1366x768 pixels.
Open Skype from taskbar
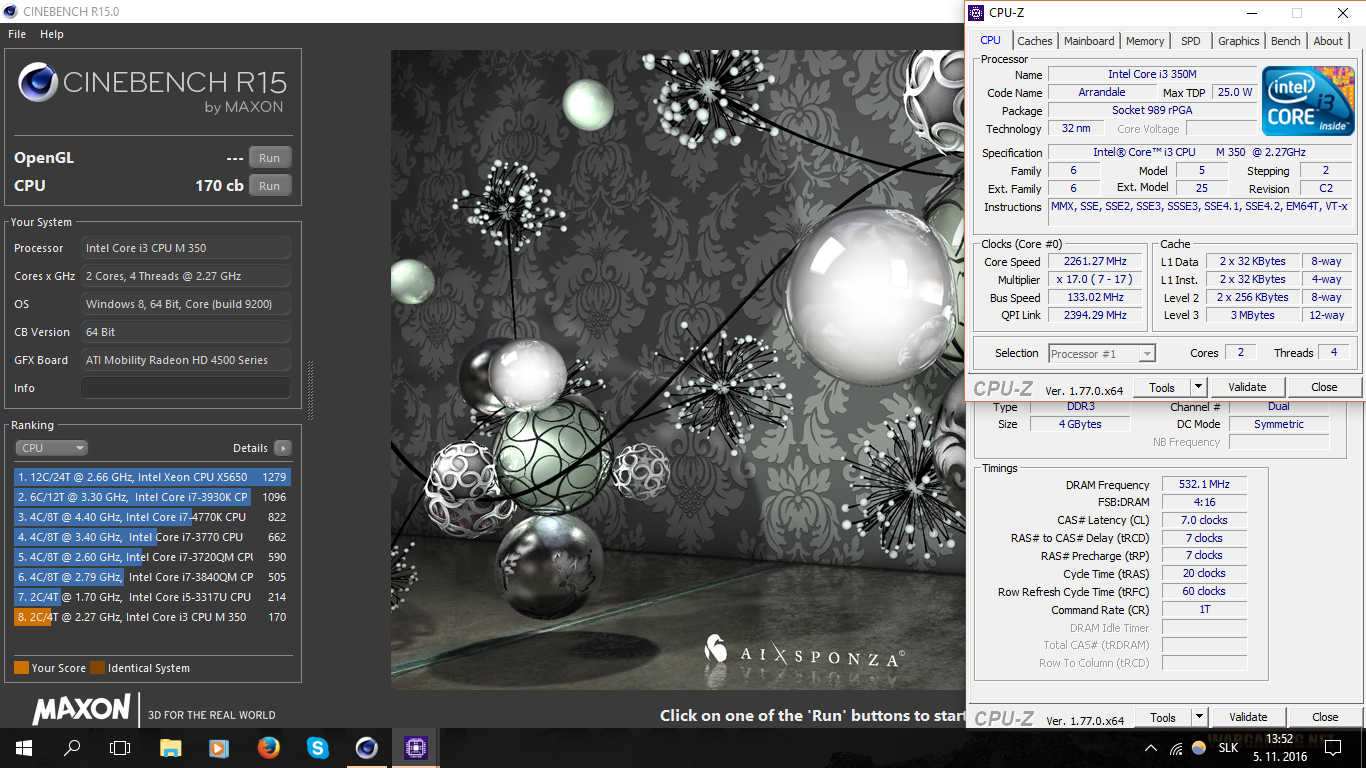[317, 747]
